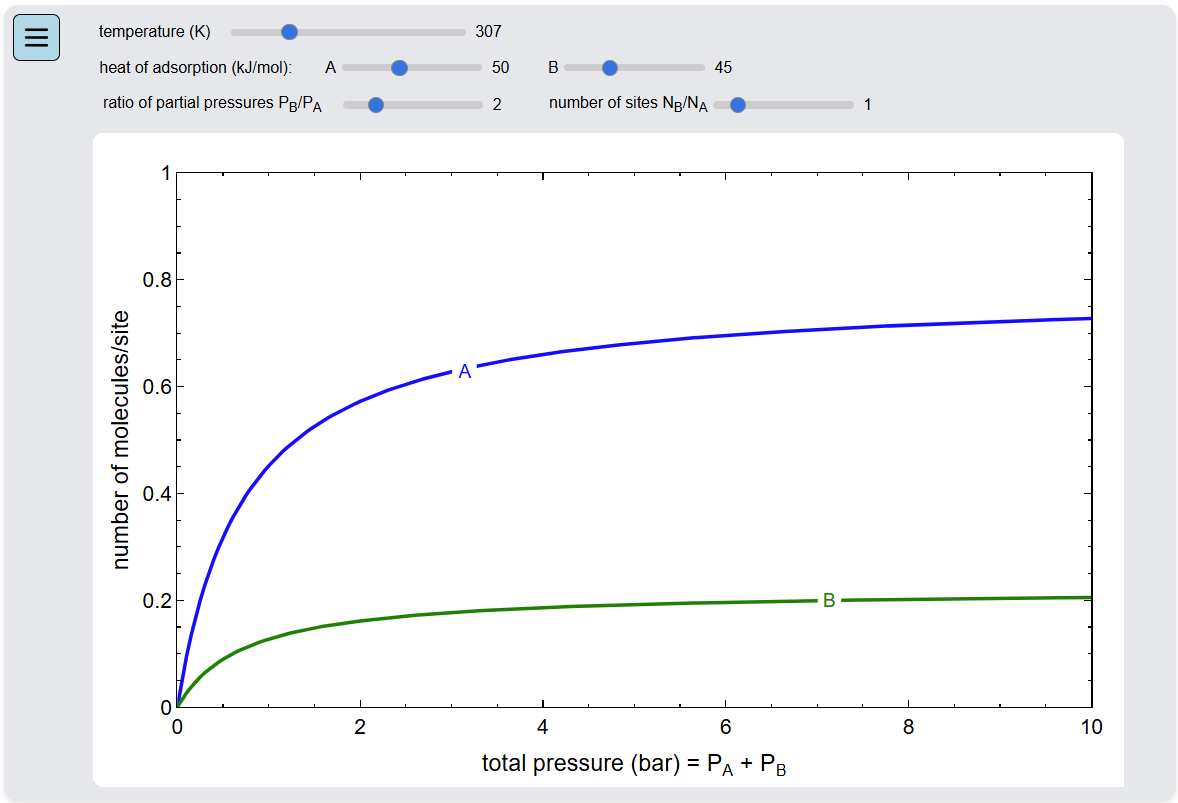Viewport: 1178px width, 803px height.
Task: Click heat of adsorption A slider handle
Action: point(399,68)
